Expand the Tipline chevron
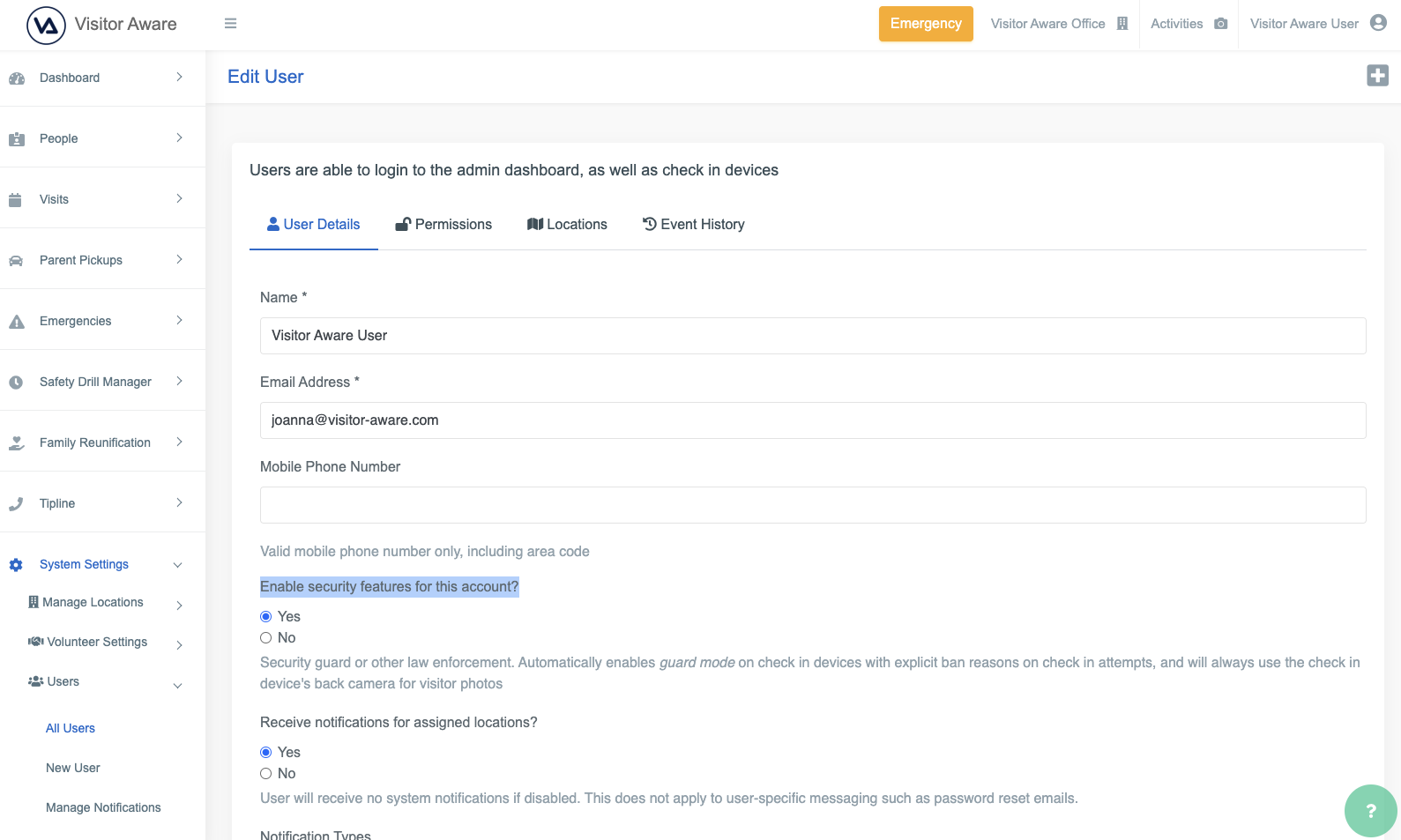 tap(179, 502)
